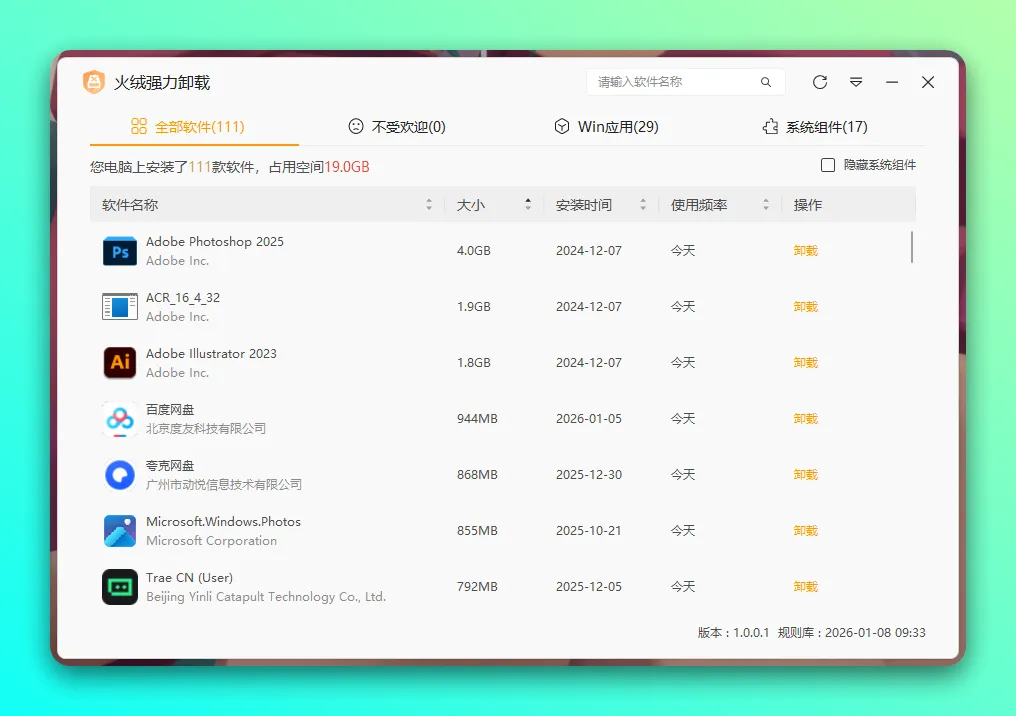
Task: Click the Microsoft.Windows.Photos app icon
Action: tap(119, 530)
